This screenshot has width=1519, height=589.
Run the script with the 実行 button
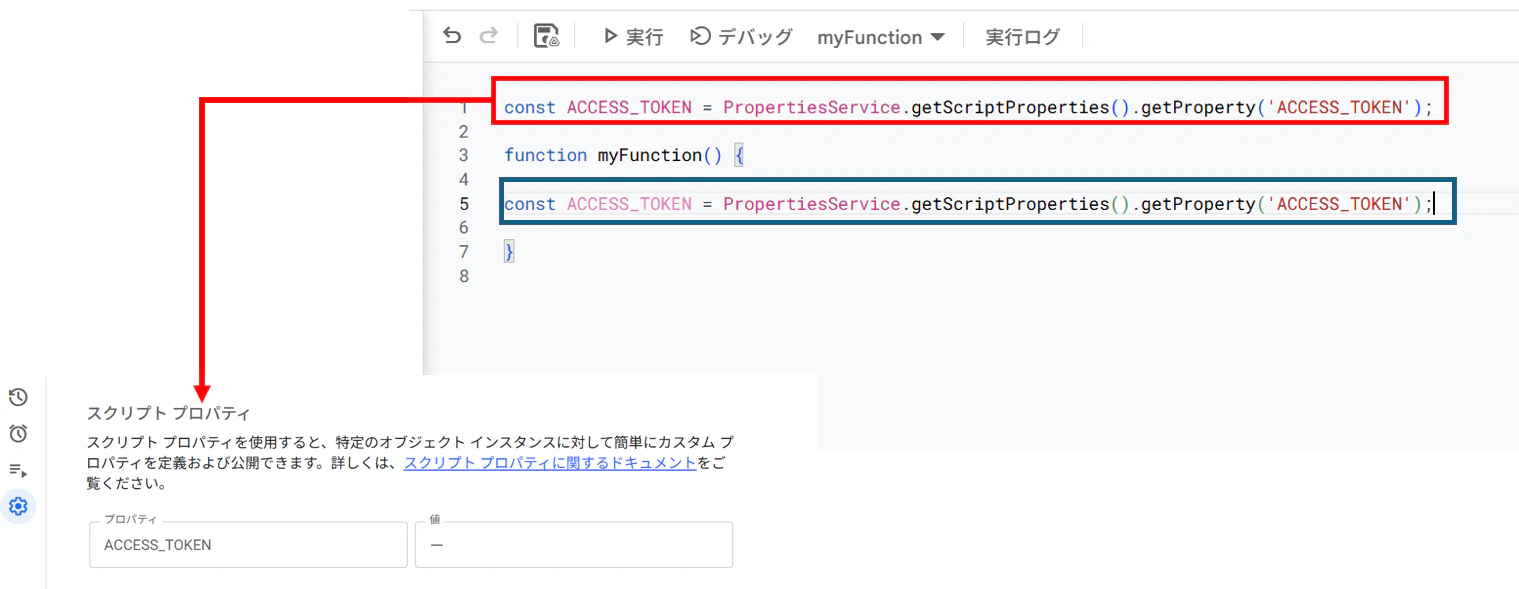[633, 37]
